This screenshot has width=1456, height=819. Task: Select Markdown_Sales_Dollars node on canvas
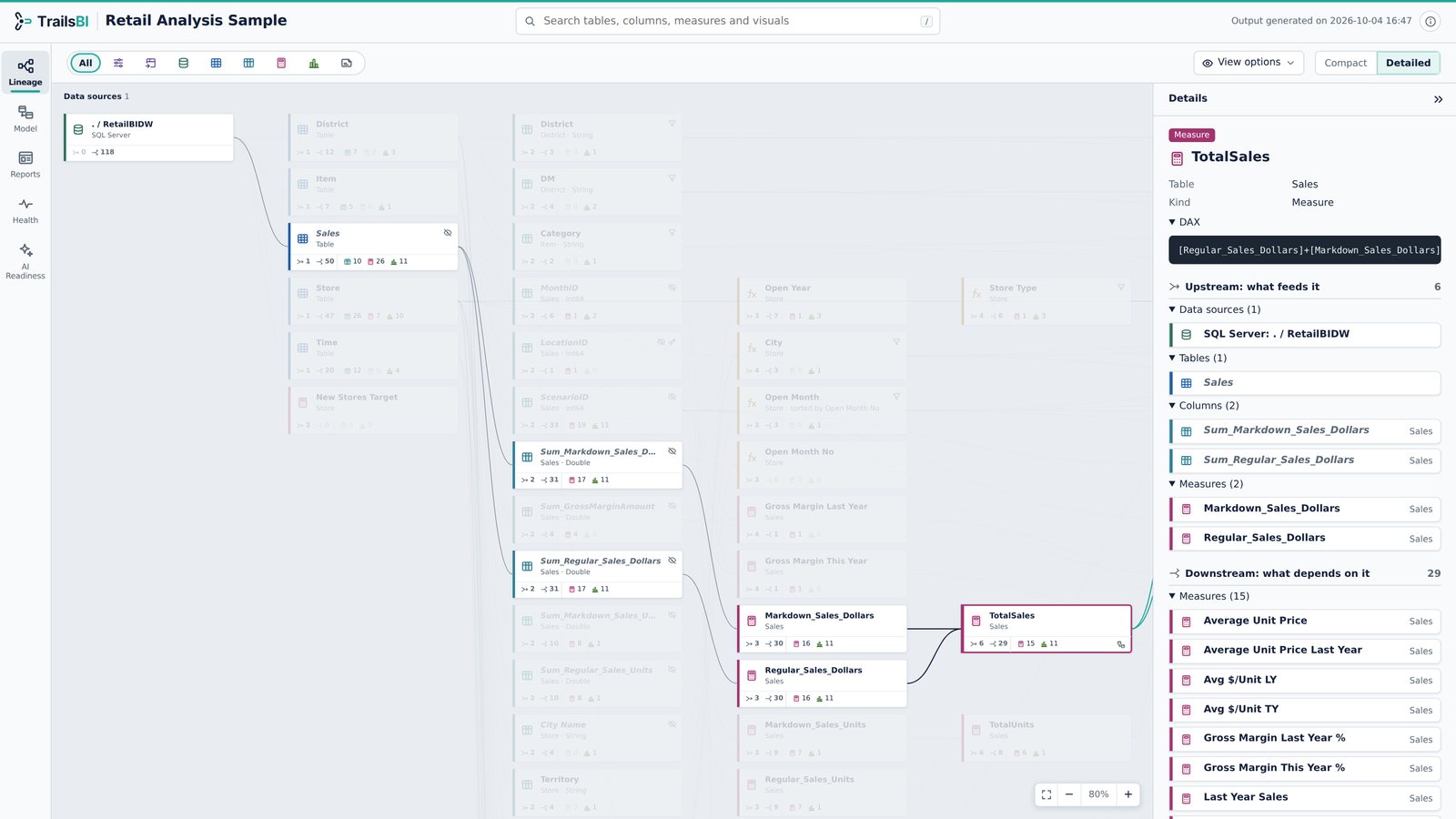822,629
